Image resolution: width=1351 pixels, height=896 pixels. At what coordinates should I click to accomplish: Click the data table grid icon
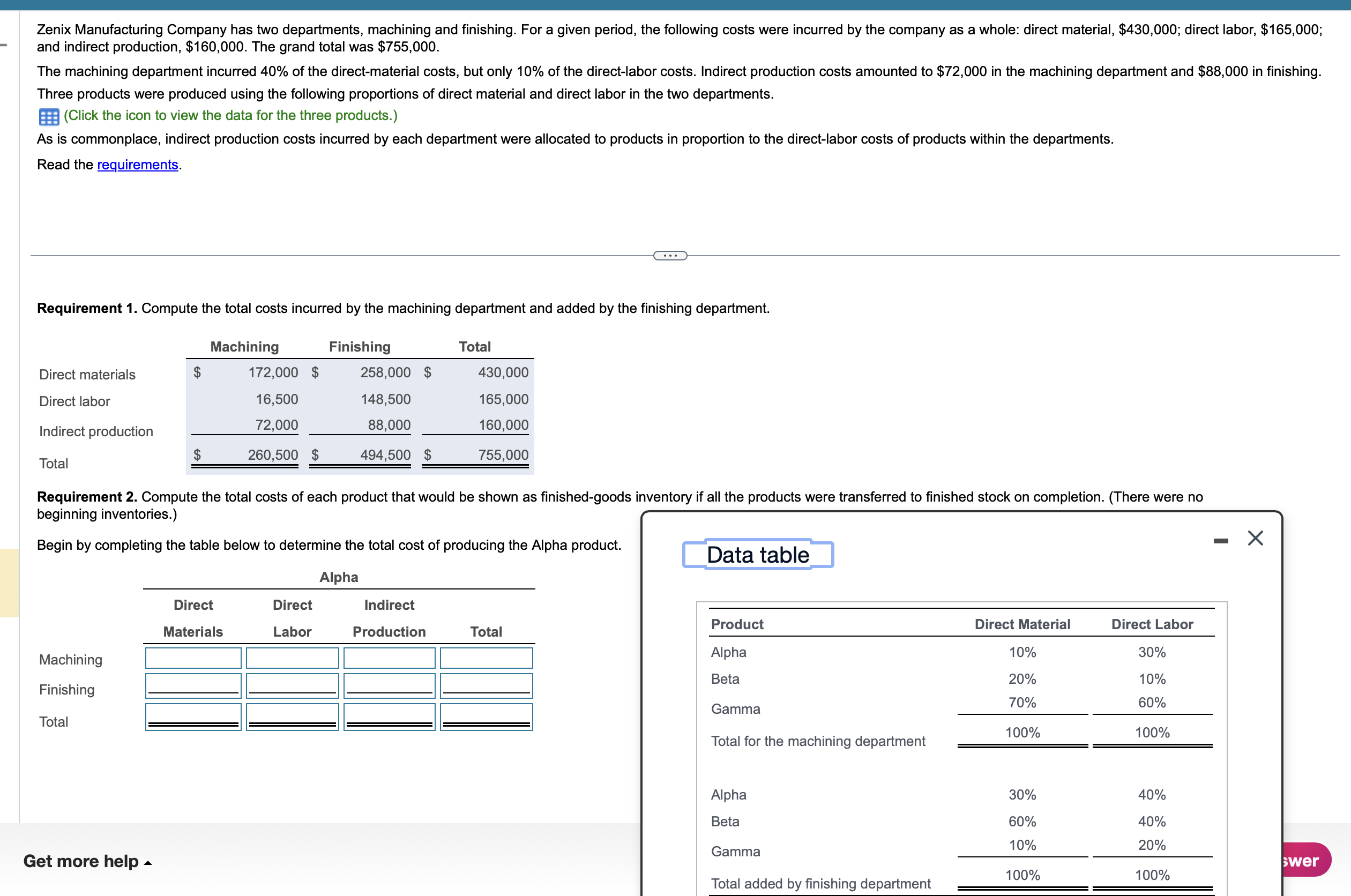coord(49,117)
